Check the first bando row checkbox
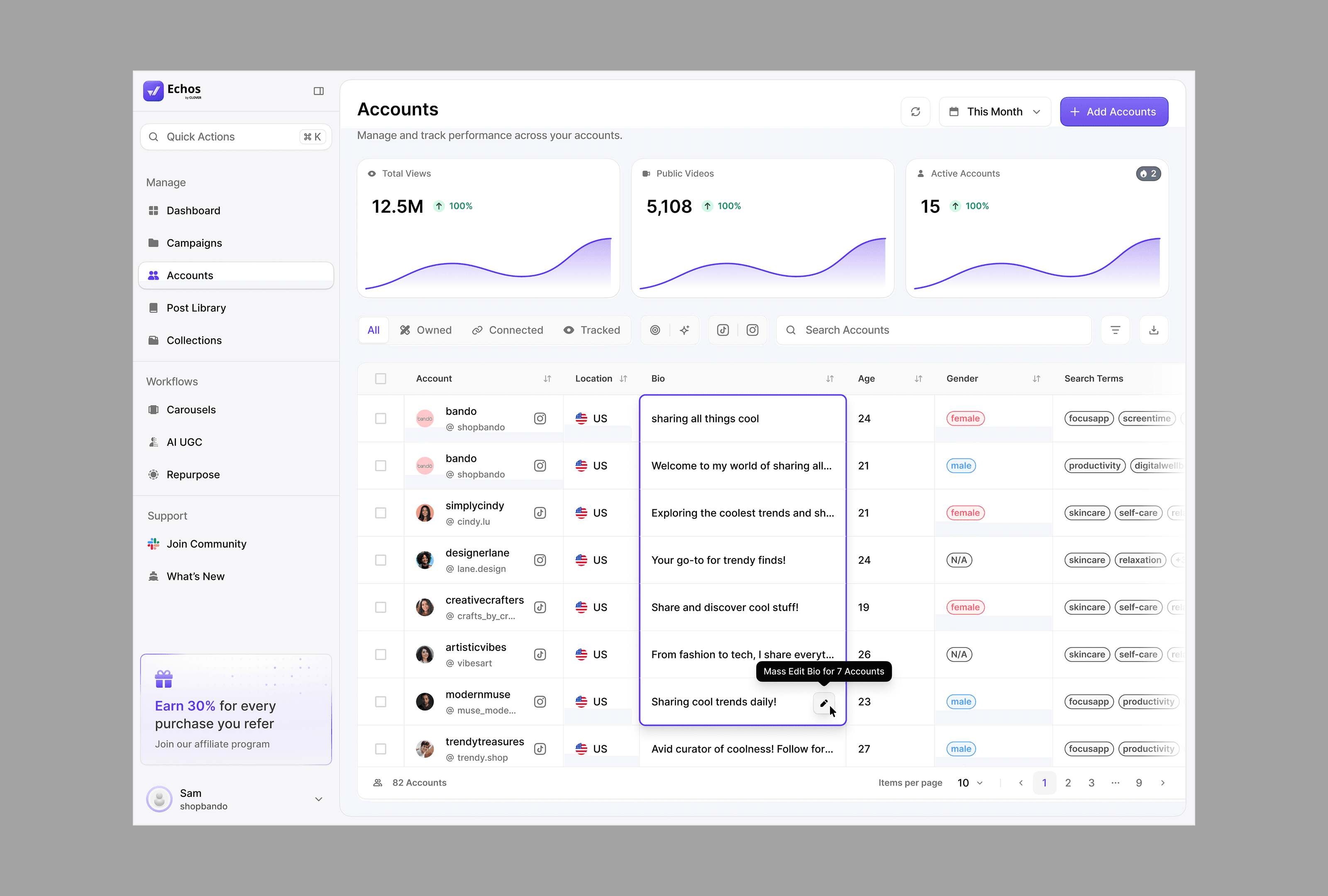This screenshot has height=896, width=1328. tap(381, 419)
